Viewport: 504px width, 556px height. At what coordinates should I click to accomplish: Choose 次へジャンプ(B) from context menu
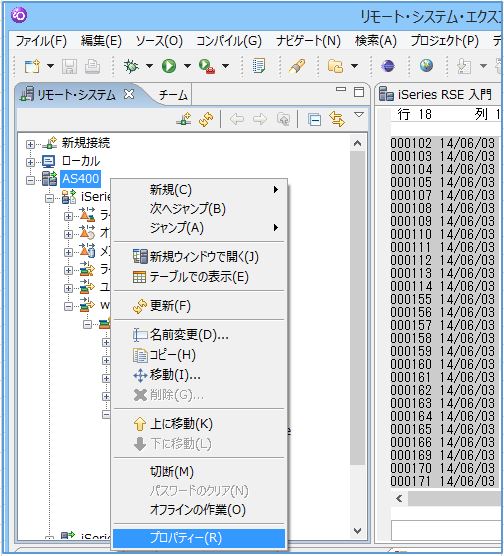click(199, 208)
